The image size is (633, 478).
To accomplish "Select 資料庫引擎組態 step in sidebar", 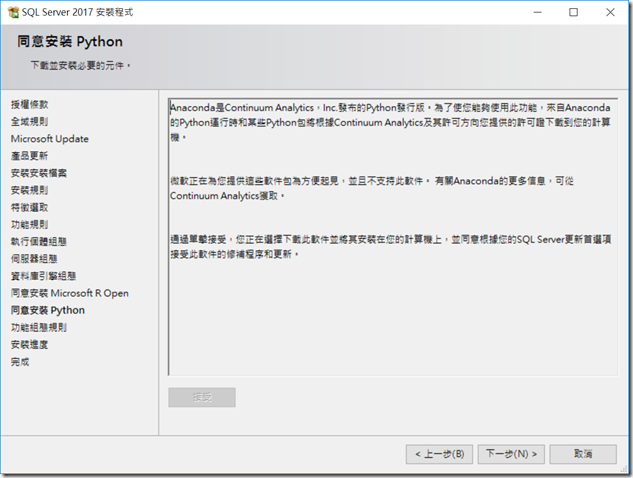I will click(x=44, y=276).
